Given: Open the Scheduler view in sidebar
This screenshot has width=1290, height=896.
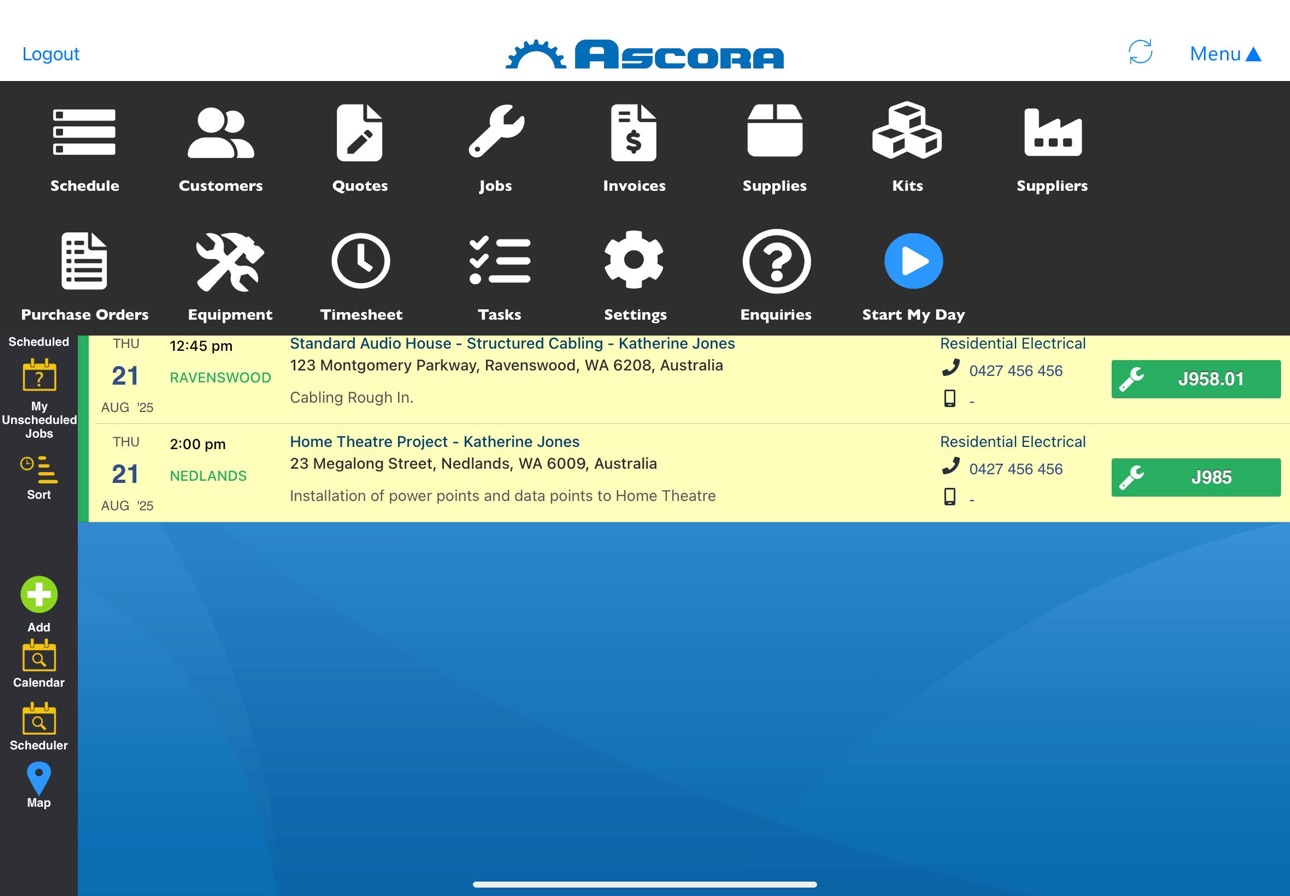Looking at the screenshot, I should (39, 727).
